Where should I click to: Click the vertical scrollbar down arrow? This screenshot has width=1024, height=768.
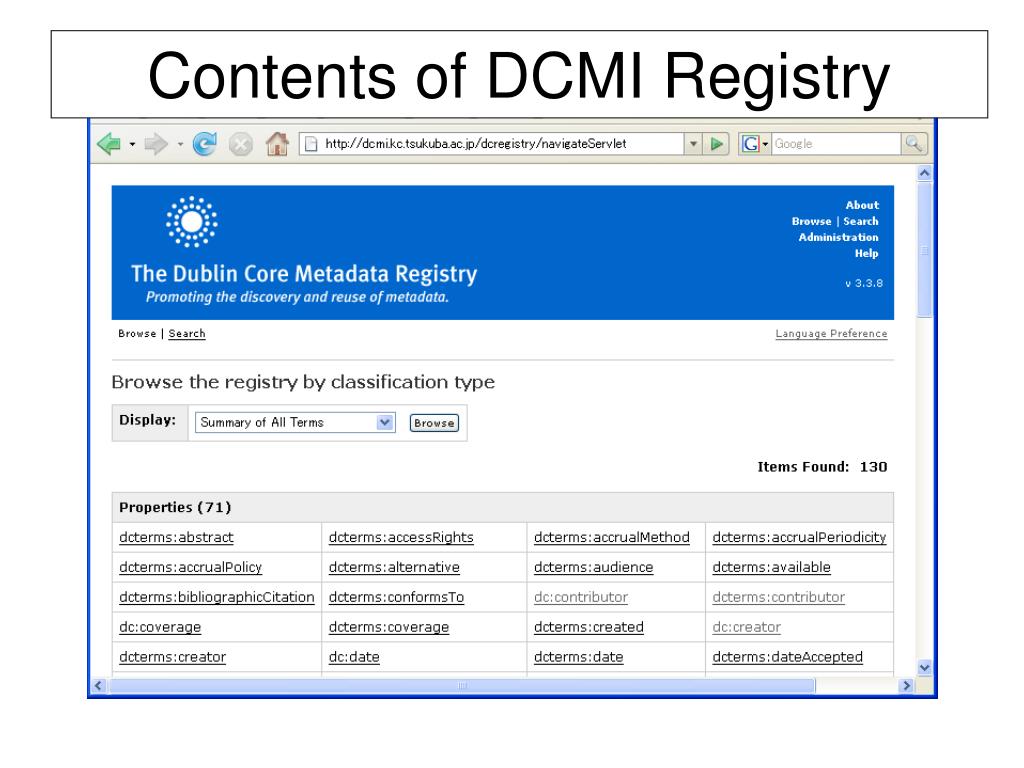[924, 667]
